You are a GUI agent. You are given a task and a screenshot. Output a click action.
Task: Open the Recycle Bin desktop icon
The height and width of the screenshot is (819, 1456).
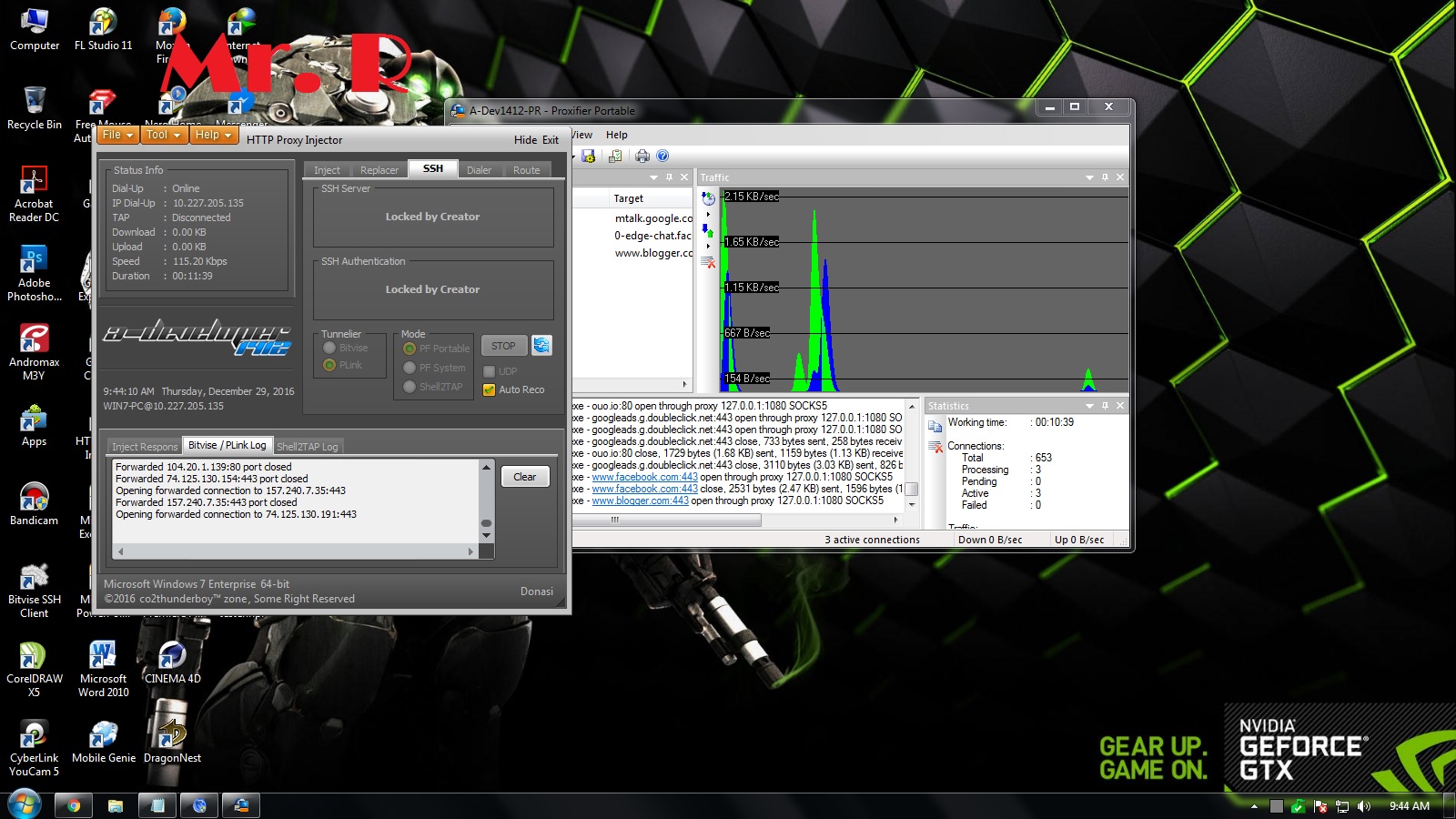[35, 108]
